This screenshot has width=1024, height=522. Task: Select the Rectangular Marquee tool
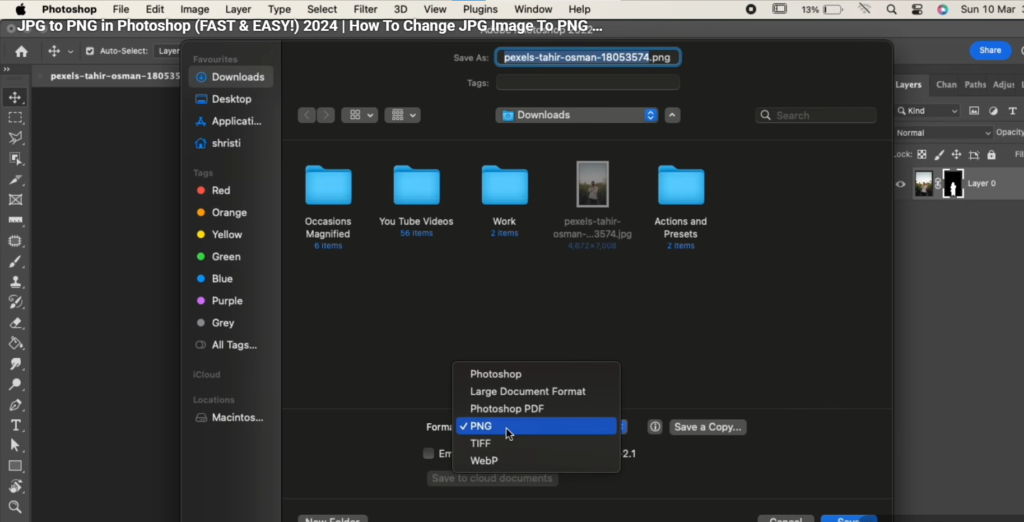coord(15,118)
